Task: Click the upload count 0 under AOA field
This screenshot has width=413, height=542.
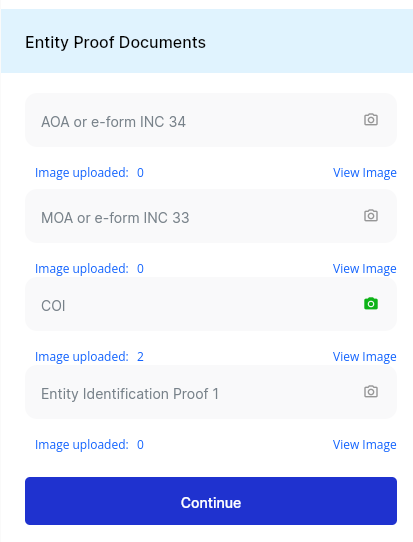Action: click(x=140, y=172)
